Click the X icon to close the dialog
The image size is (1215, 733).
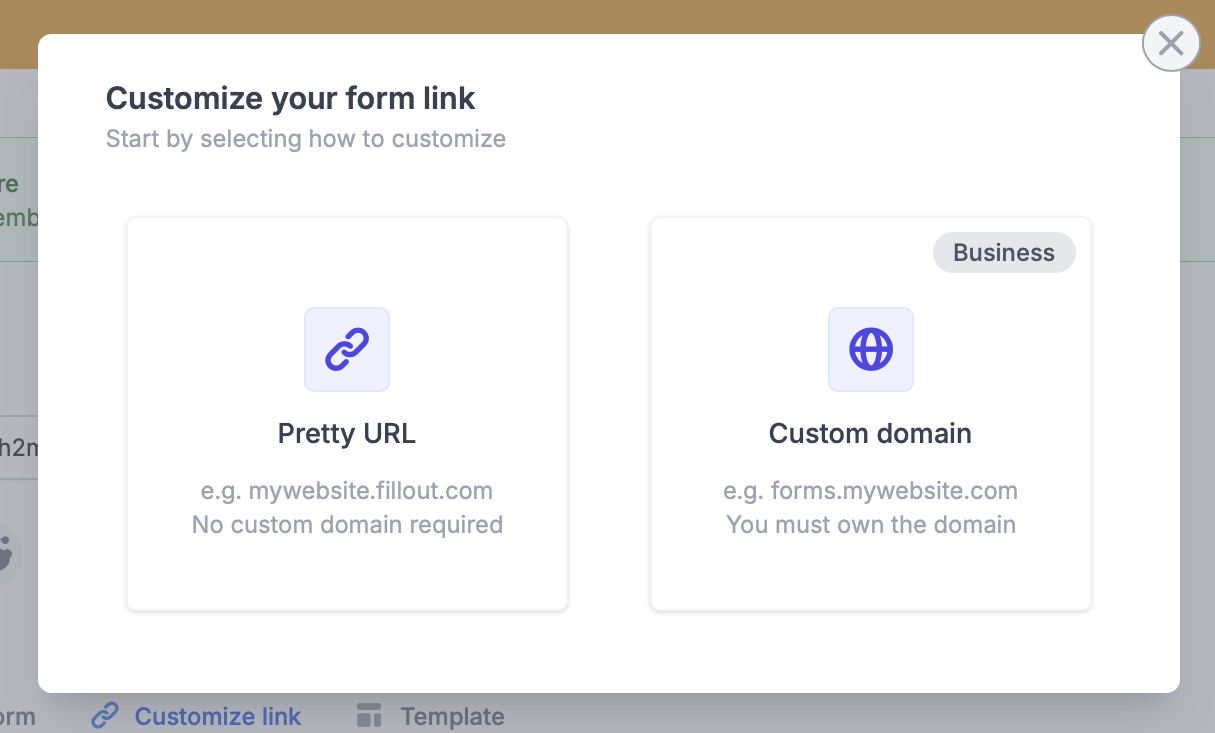pos(1170,43)
